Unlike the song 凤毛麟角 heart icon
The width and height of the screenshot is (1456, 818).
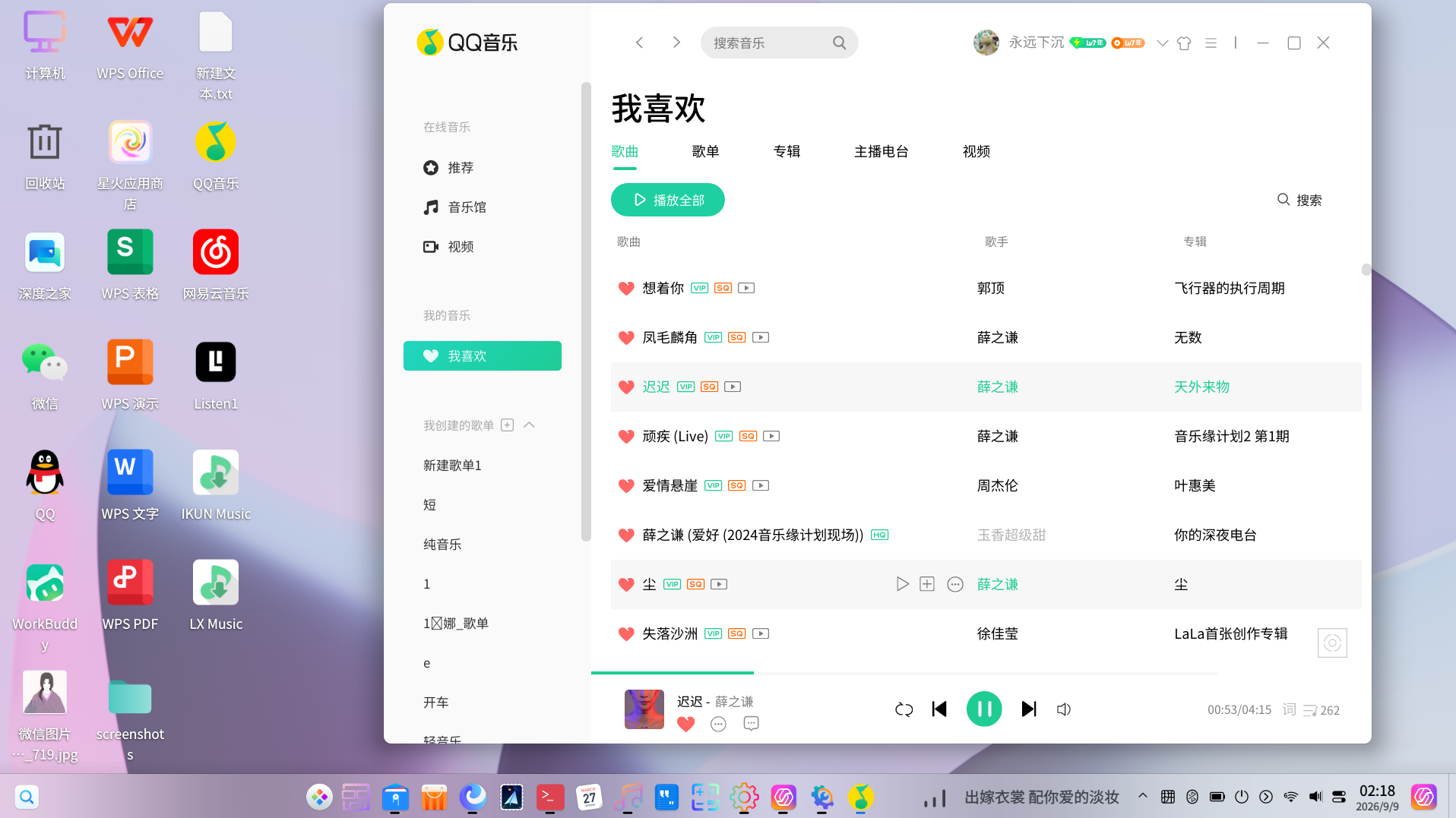point(626,338)
